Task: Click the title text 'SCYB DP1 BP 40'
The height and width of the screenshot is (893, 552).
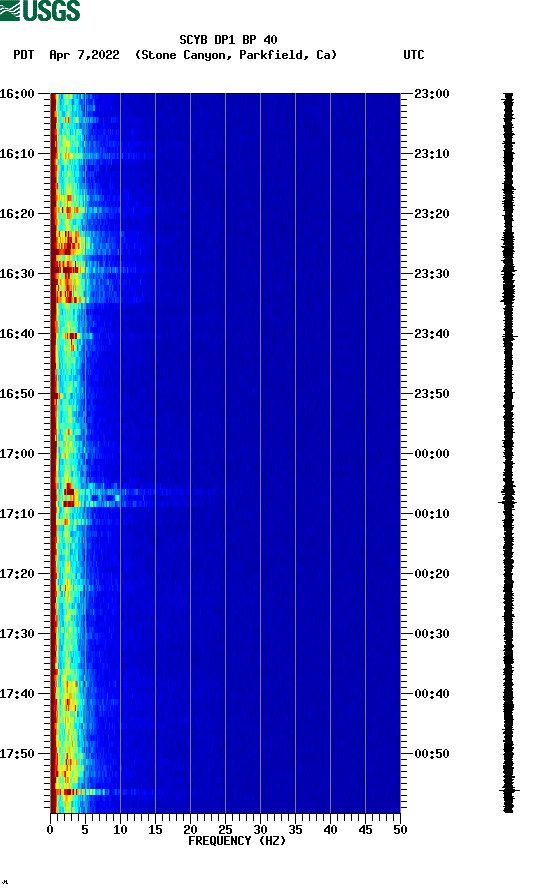Action: click(228, 40)
